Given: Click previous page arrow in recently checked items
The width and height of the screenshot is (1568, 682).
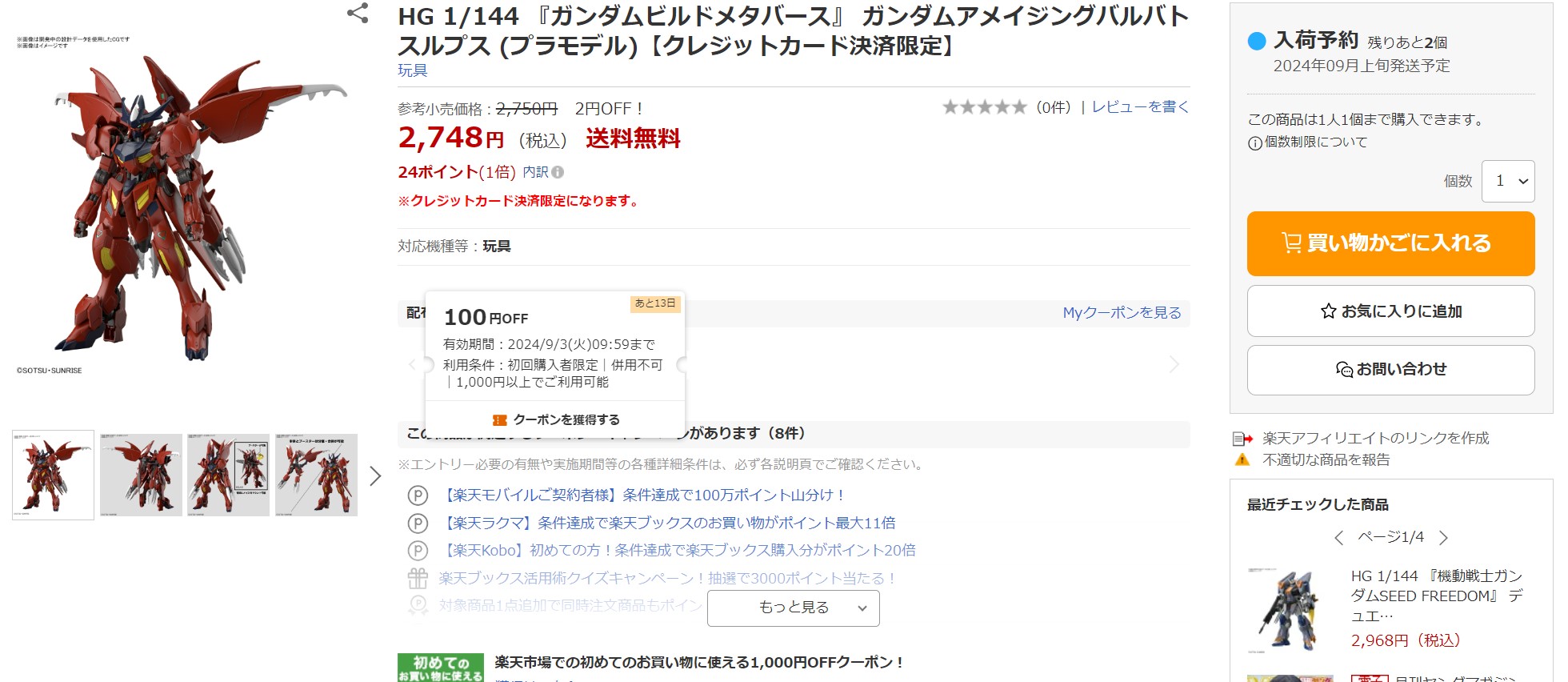Looking at the screenshot, I should [x=1338, y=538].
